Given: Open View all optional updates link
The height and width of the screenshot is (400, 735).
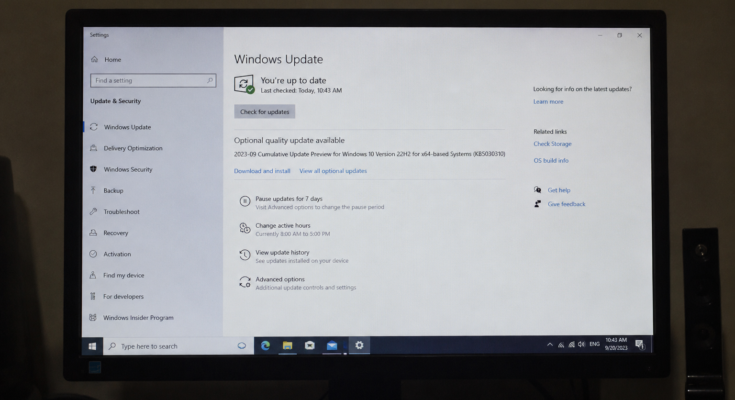Looking at the screenshot, I should (x=333, y=171).
